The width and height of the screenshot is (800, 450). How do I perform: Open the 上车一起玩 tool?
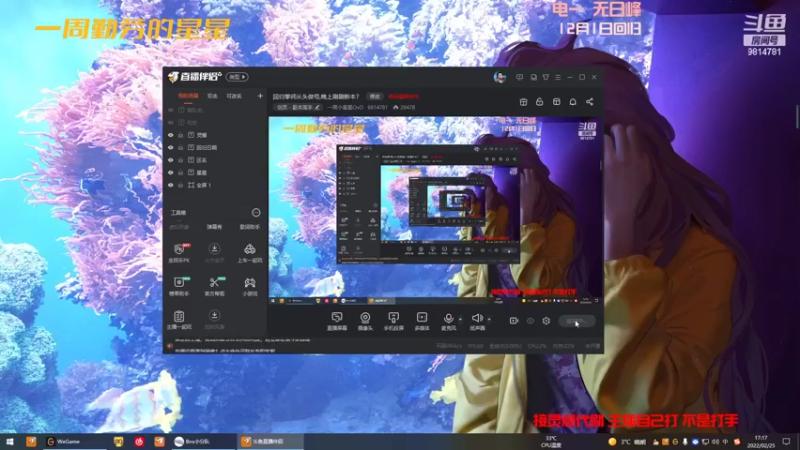249,253
